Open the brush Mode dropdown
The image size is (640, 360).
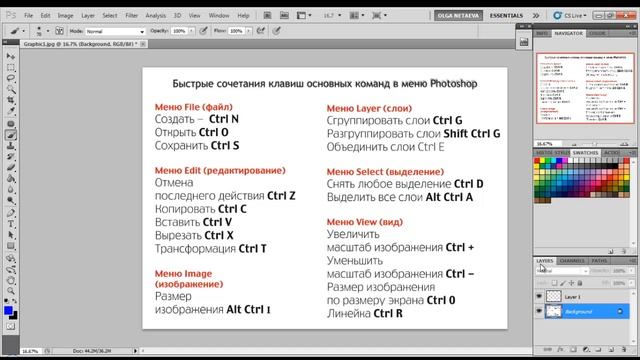coord(115,31)
